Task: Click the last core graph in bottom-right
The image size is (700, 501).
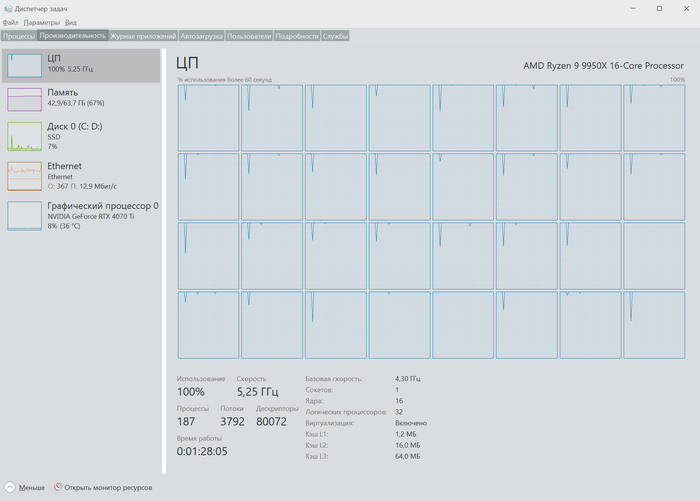Action: 654,324
